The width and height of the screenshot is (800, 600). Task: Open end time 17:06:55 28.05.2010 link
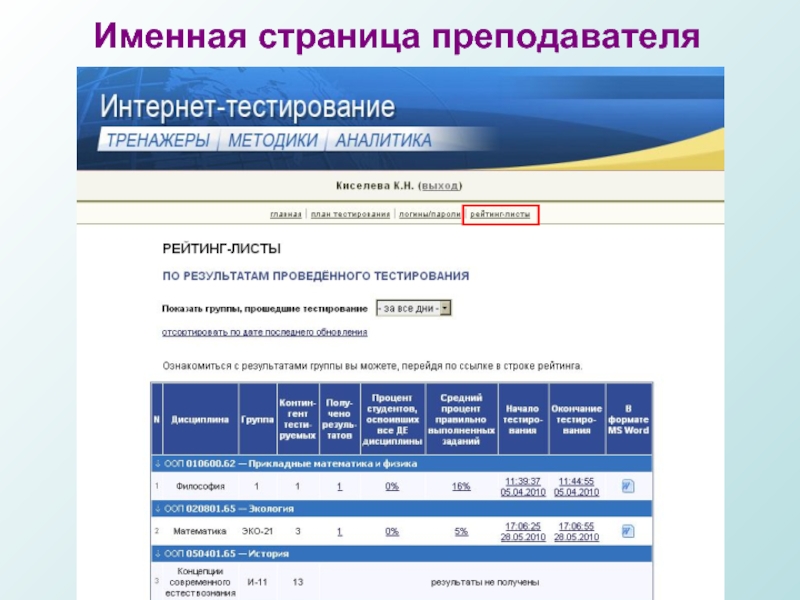point(577,532)
